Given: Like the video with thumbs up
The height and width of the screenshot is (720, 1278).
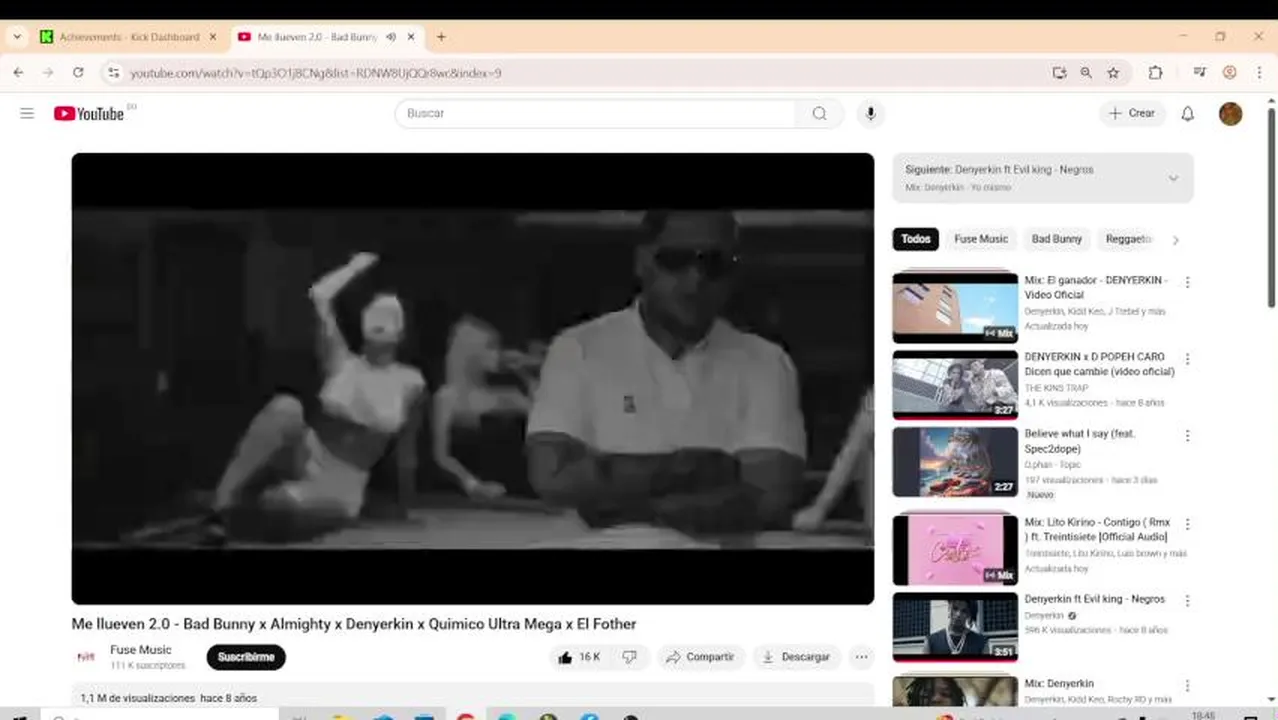Looking at the screenshot, I should (x=578, y=657).
